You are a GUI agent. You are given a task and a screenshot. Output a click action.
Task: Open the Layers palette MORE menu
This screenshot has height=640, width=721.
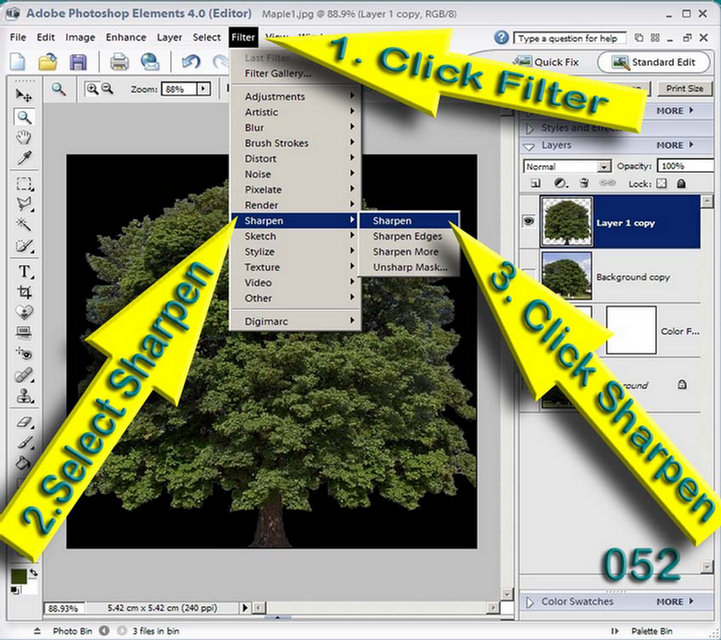coord(675,145)
